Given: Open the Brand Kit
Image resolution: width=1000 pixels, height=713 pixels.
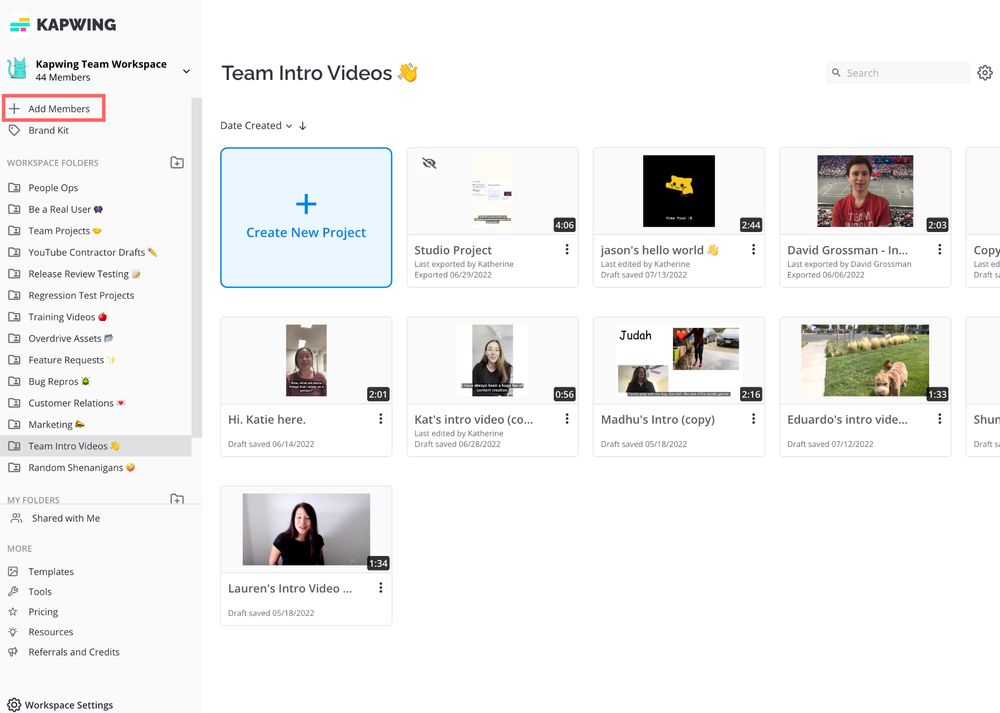Looking at the screenshot, I should click(45, 130).
